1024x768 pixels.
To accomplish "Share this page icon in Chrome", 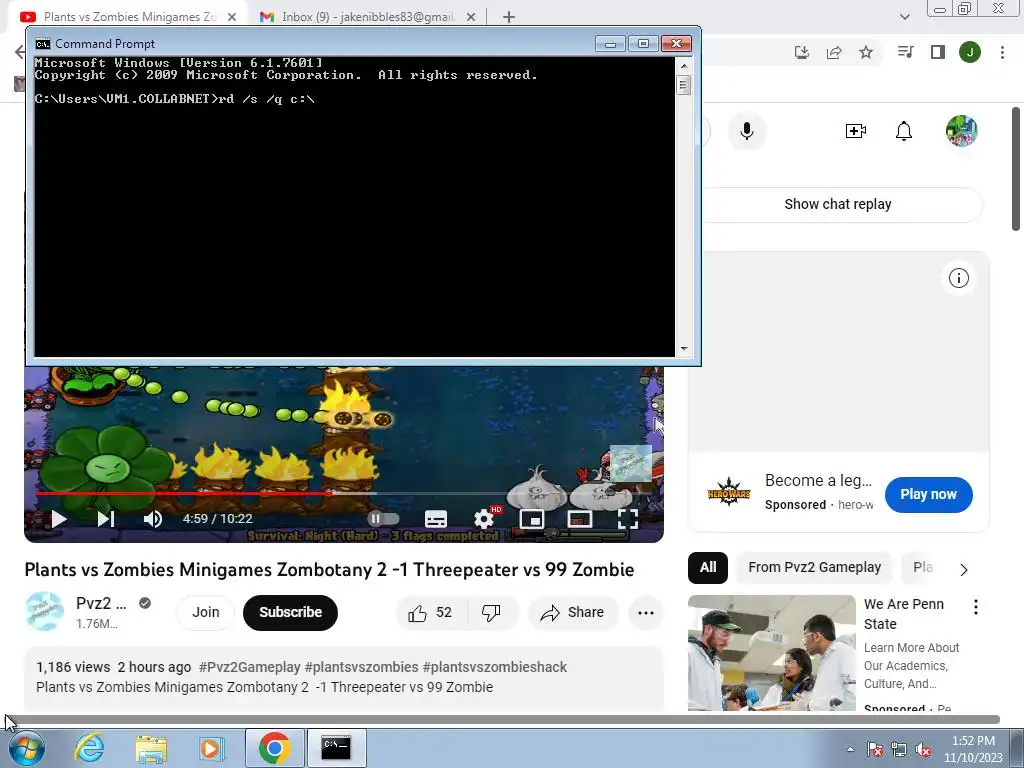I will tap(834, 52).
